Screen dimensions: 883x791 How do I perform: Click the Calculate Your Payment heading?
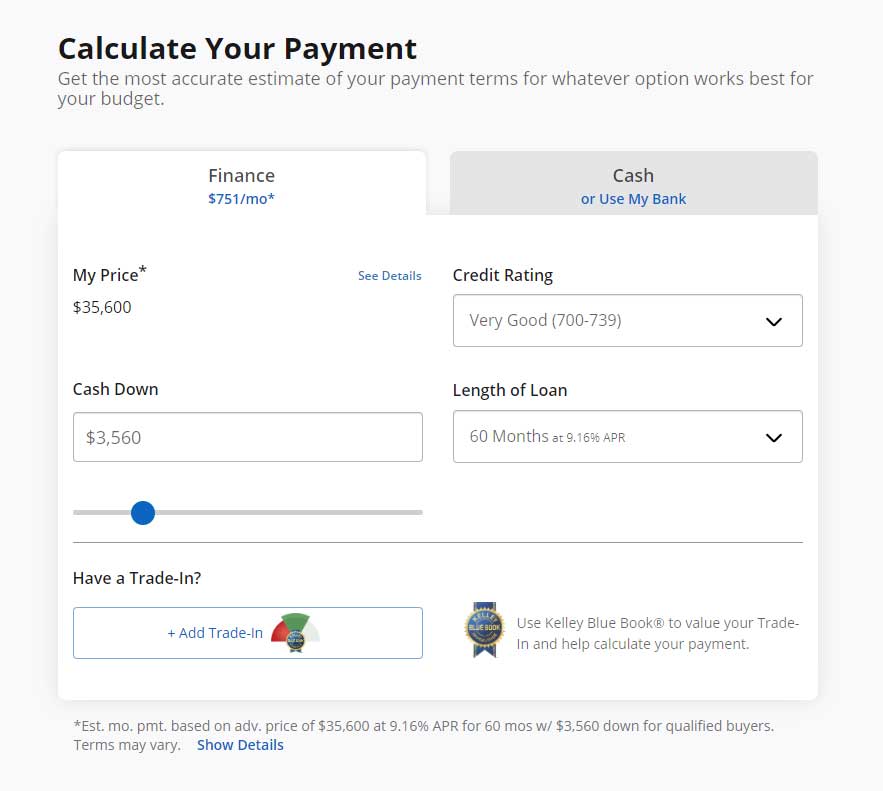(x=237, y=48)
